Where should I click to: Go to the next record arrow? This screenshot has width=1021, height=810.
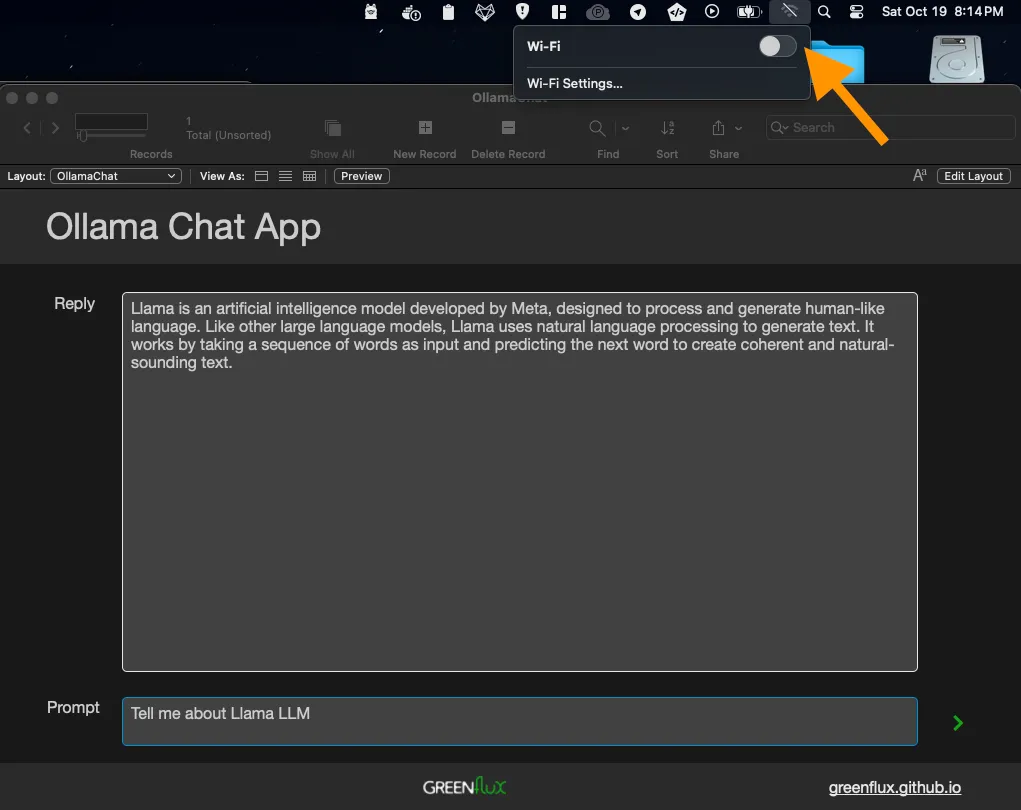[x=55, y=128]
